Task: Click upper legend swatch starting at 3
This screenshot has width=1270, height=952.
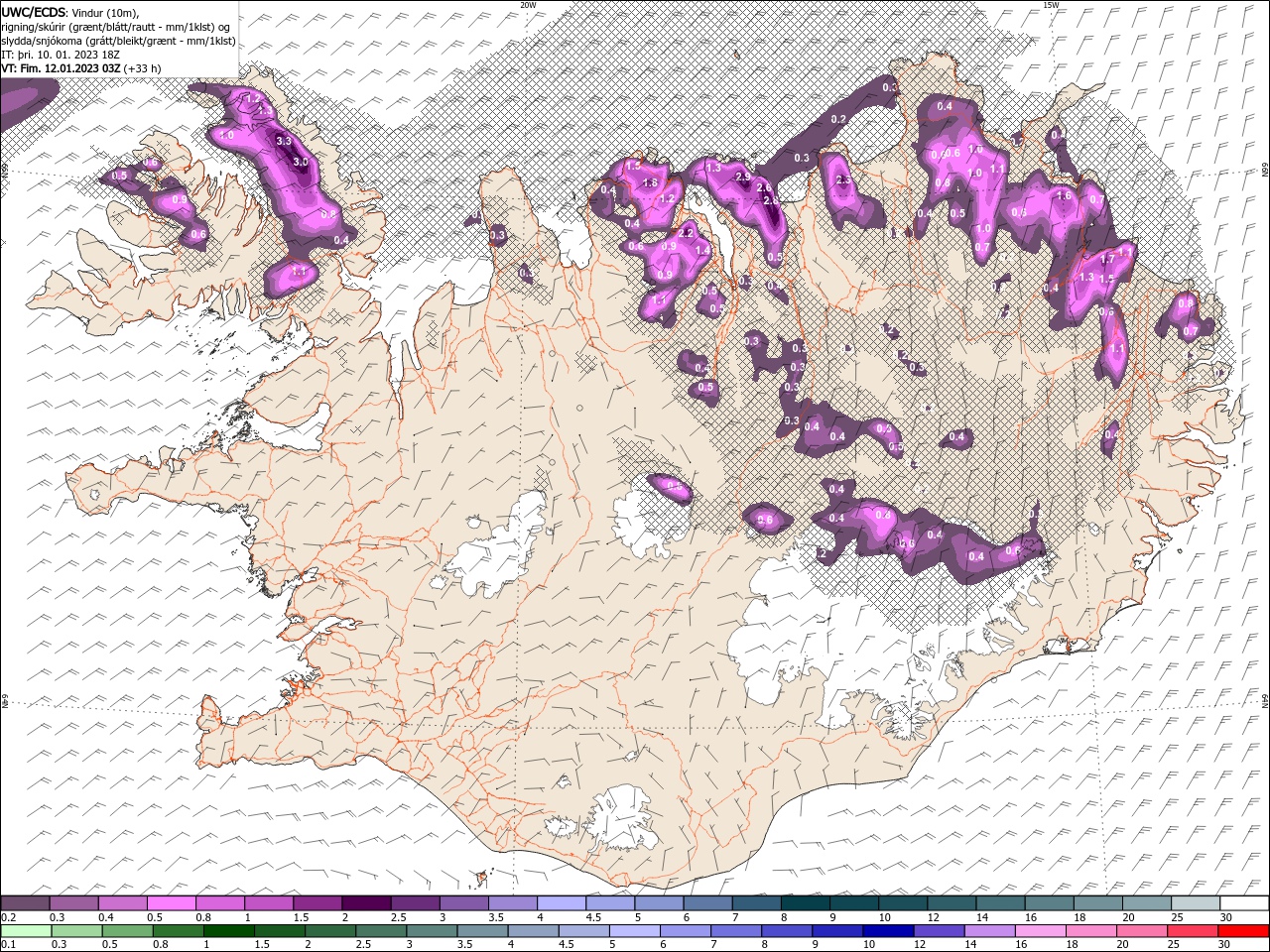Action: (464, 903)
